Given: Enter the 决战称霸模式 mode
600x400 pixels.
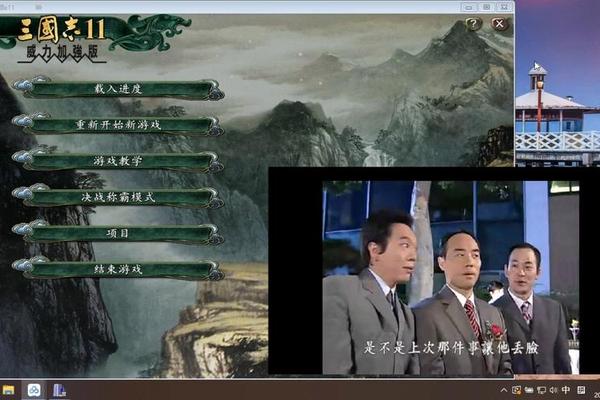Looking at the screenshot, I should pos(118,198).
